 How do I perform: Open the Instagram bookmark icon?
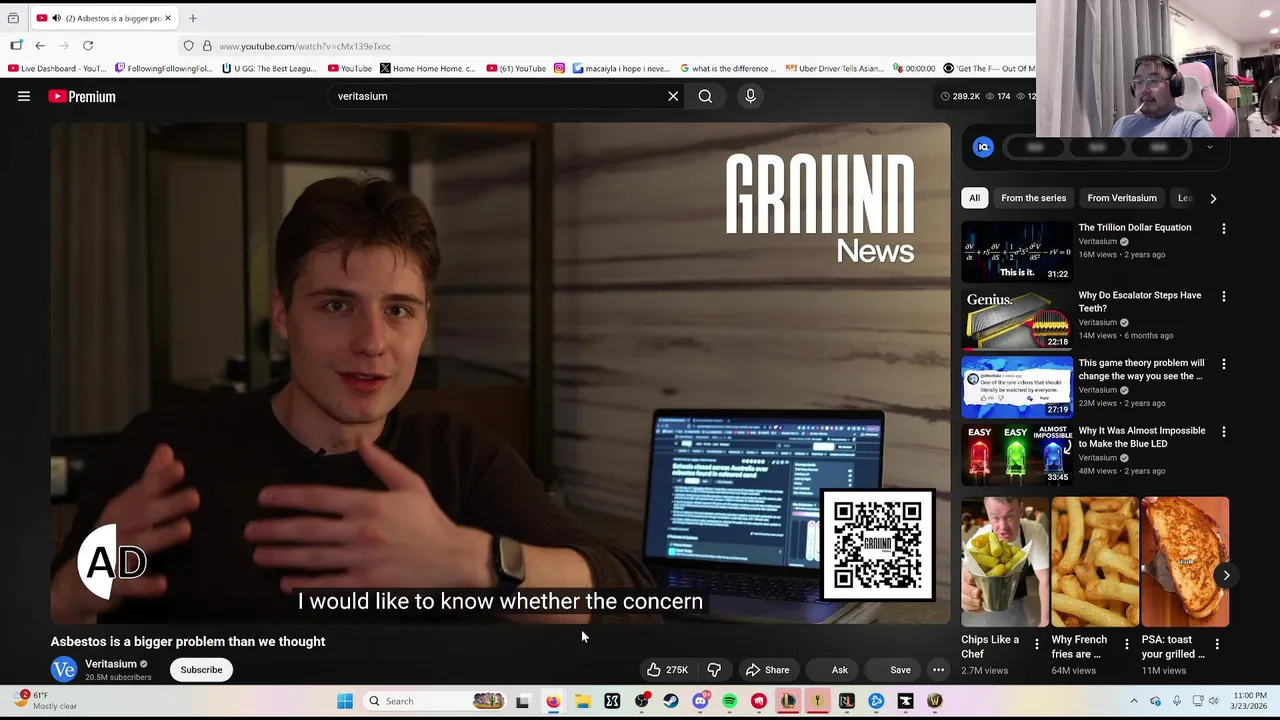559,68
